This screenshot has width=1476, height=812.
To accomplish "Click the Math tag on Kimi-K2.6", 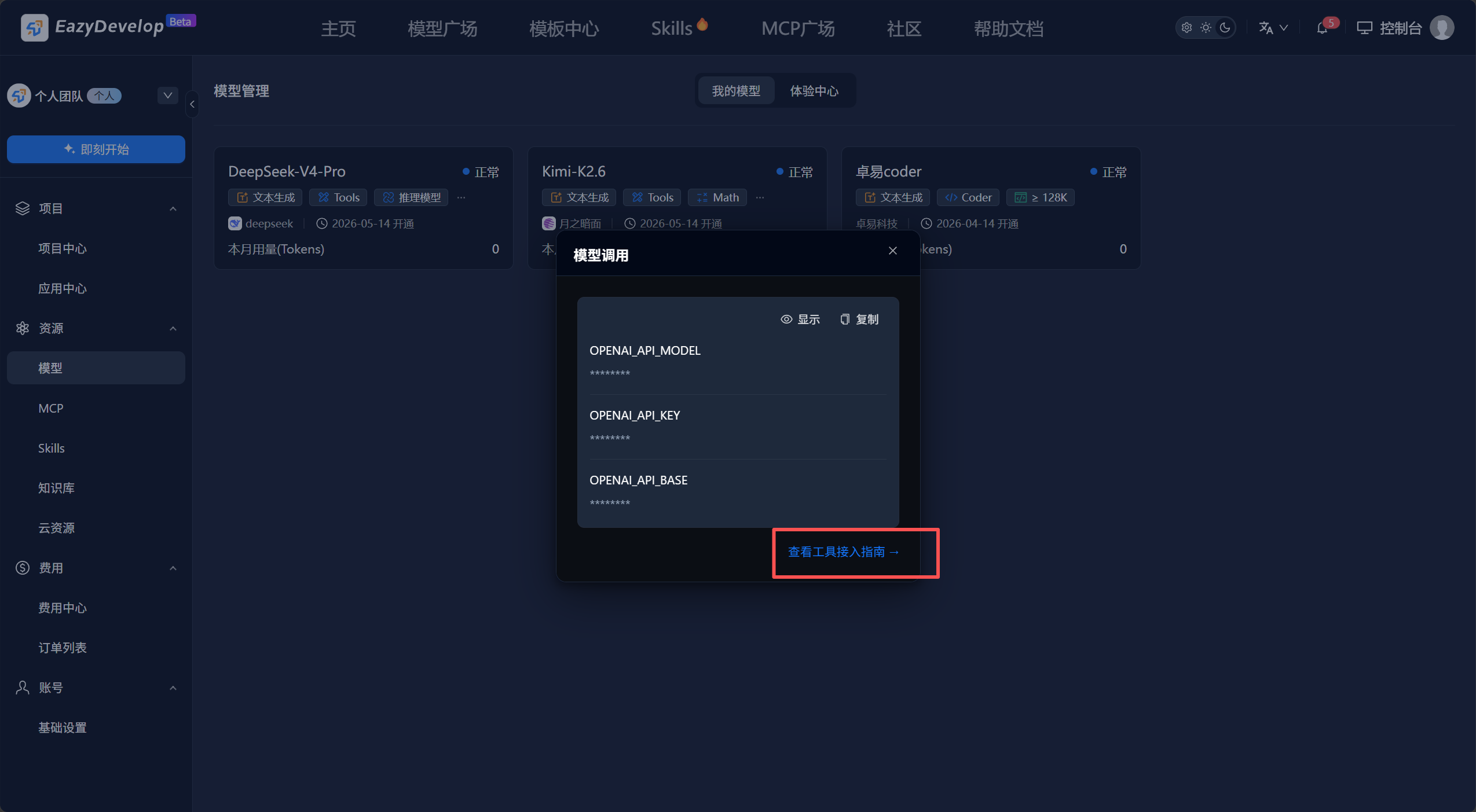I will pos(717,197).
